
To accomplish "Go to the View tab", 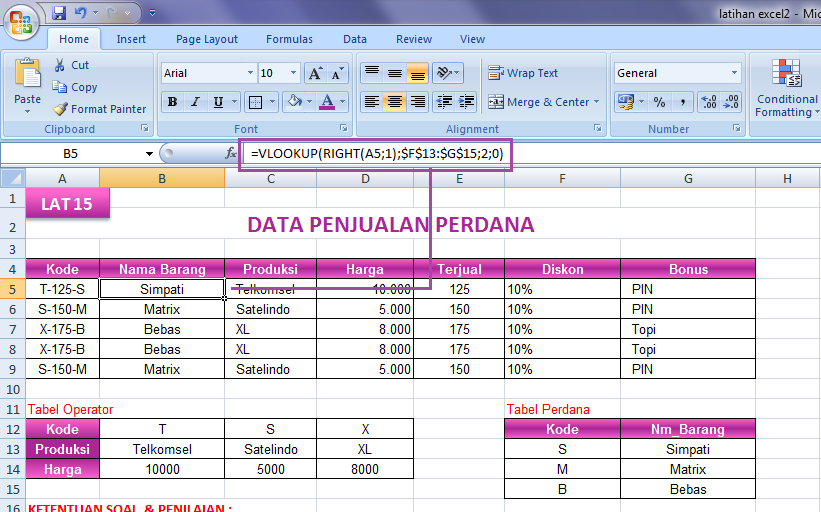I will [472, 39].
